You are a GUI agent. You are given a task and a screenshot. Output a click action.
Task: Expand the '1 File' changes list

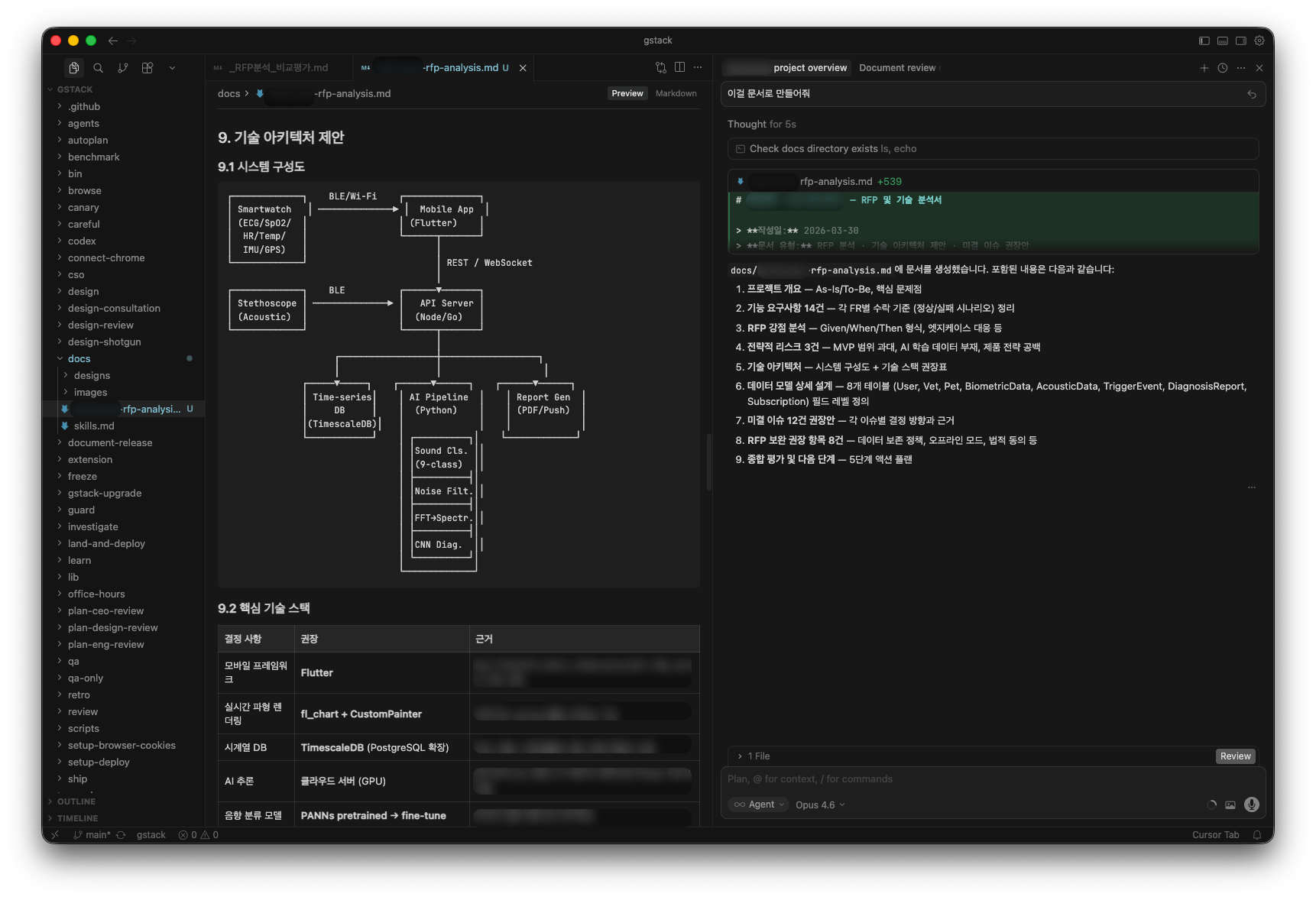tap(754, 756)
